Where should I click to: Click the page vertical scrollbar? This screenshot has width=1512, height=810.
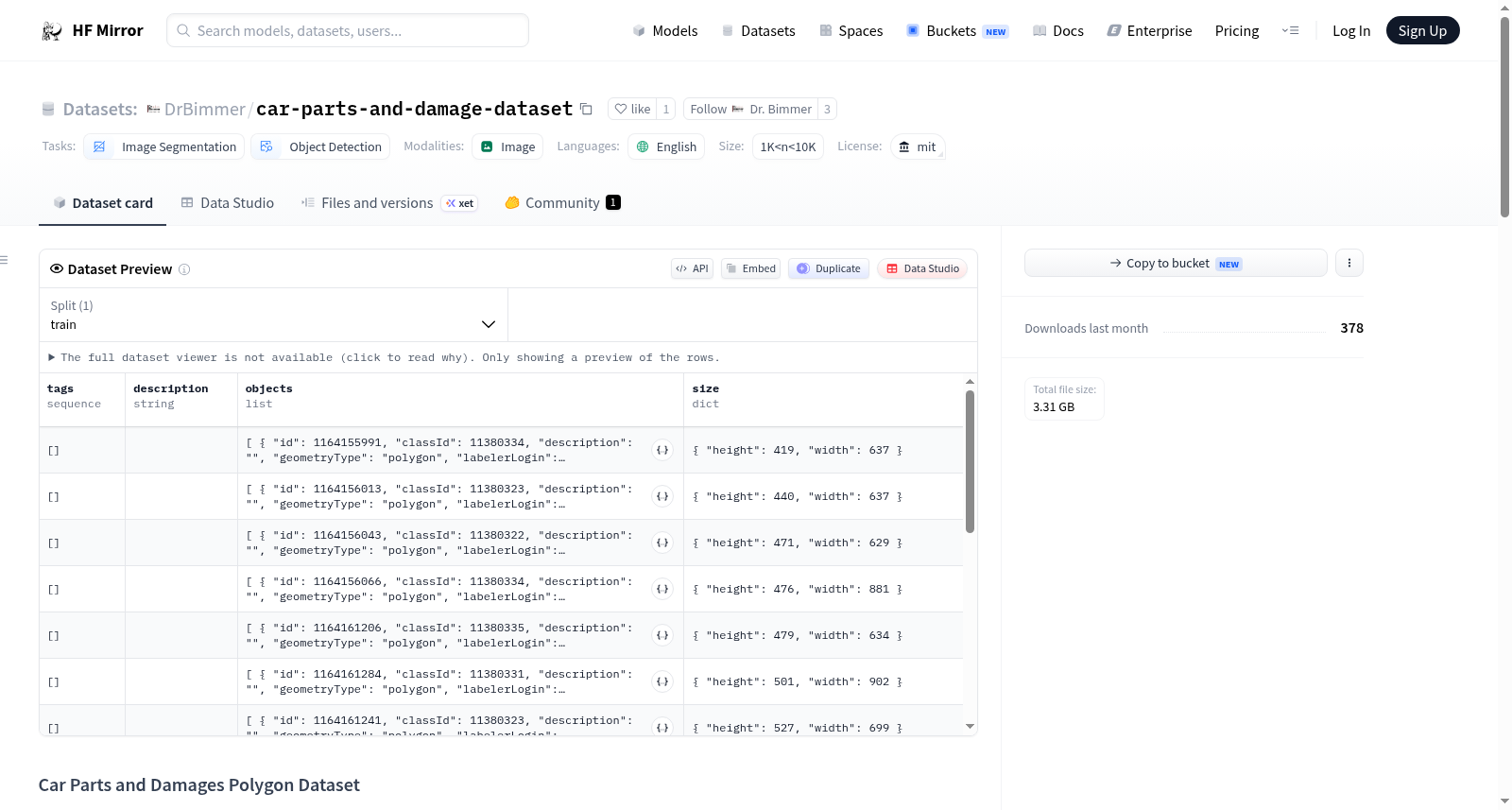click(x=1504, y=117)
